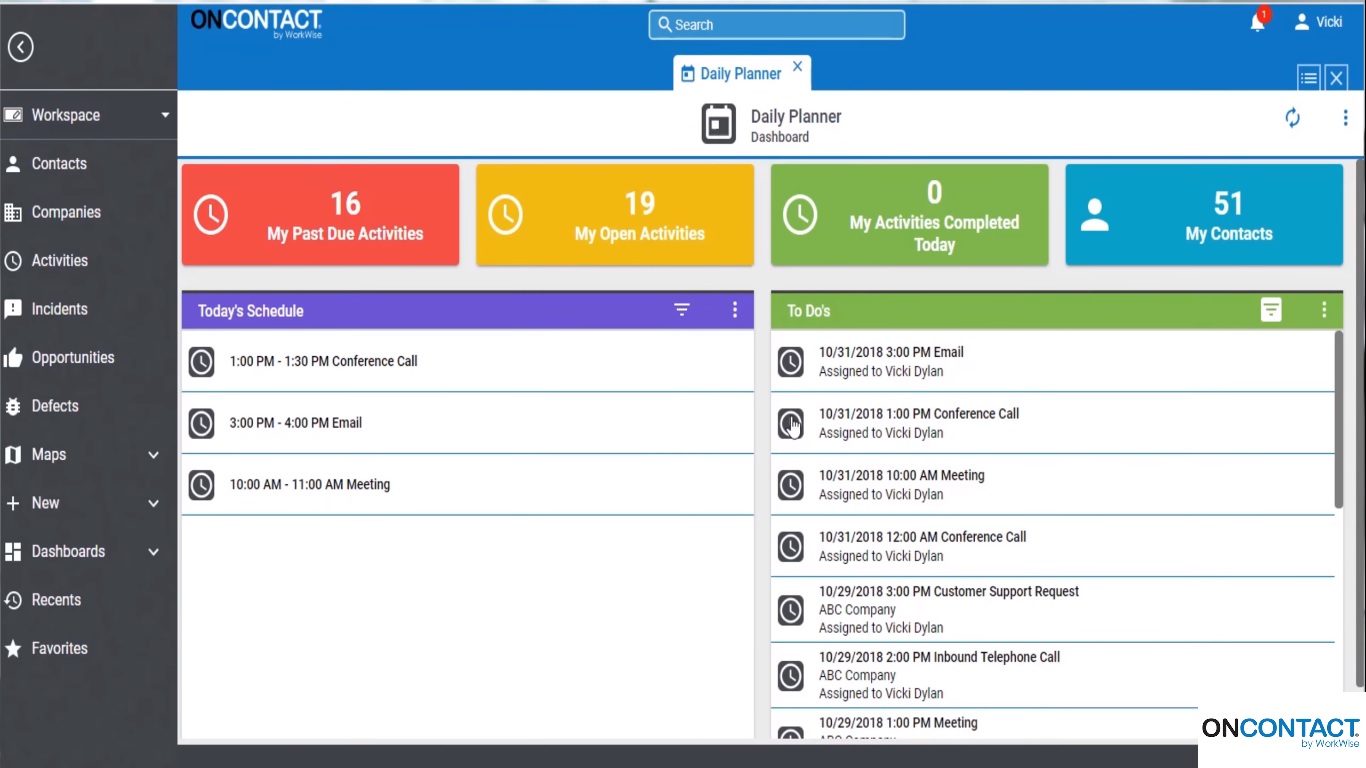This screenshot has width=1366, height=768.
Task: Open the filter icon on Today's Schedule panel
Action: [682, 310]
